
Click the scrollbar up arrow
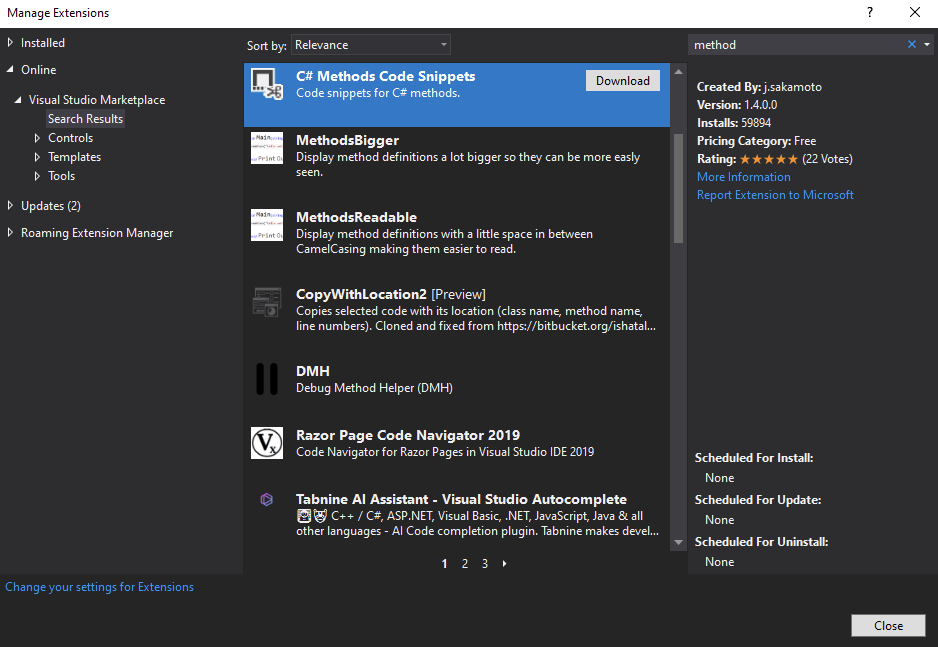pyautogui.click(x=678, y=72)
